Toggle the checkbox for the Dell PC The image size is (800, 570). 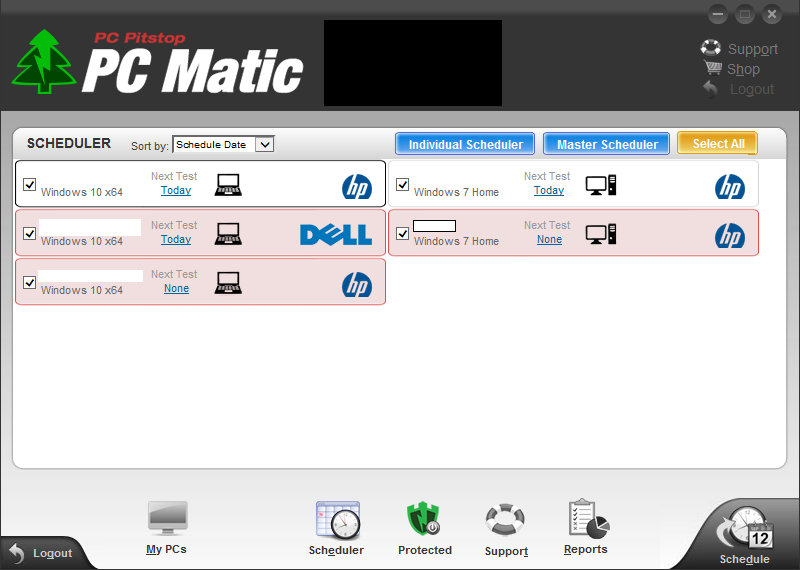[x=29, y=234]
